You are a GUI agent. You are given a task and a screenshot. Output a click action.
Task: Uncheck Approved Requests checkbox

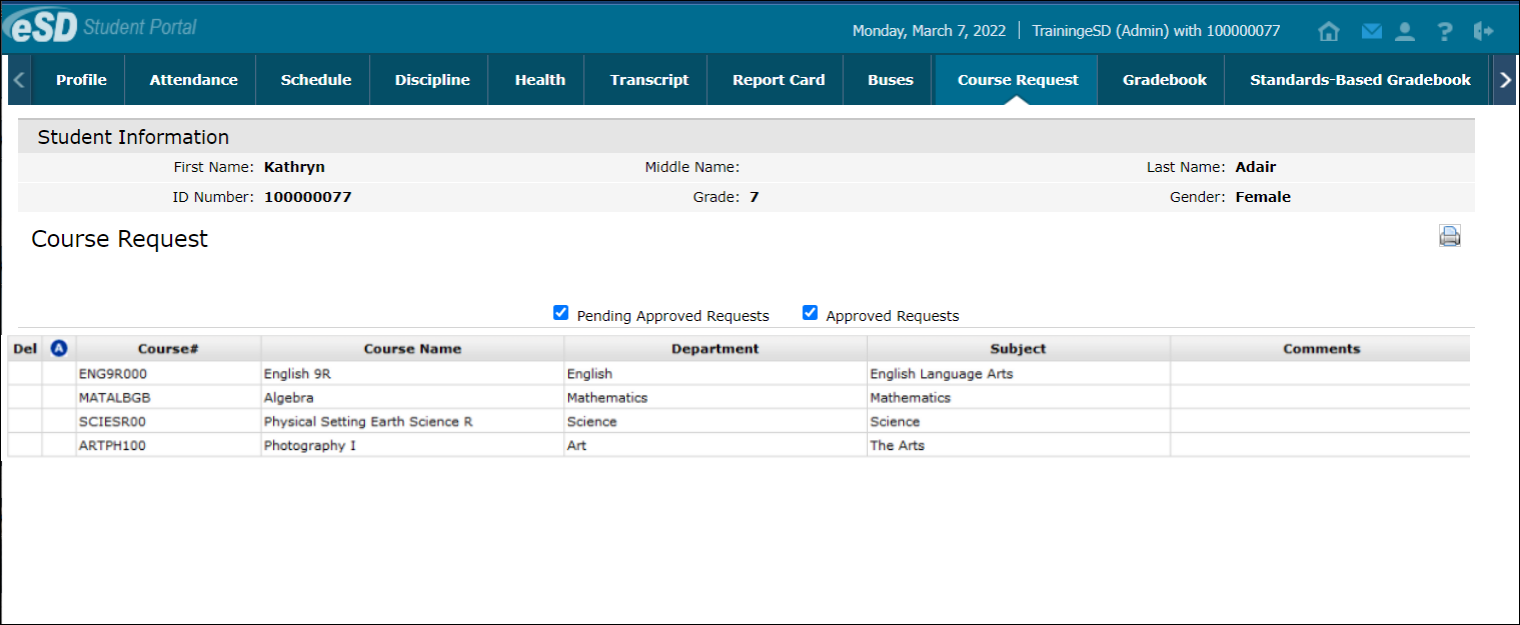tap(810, 313)
